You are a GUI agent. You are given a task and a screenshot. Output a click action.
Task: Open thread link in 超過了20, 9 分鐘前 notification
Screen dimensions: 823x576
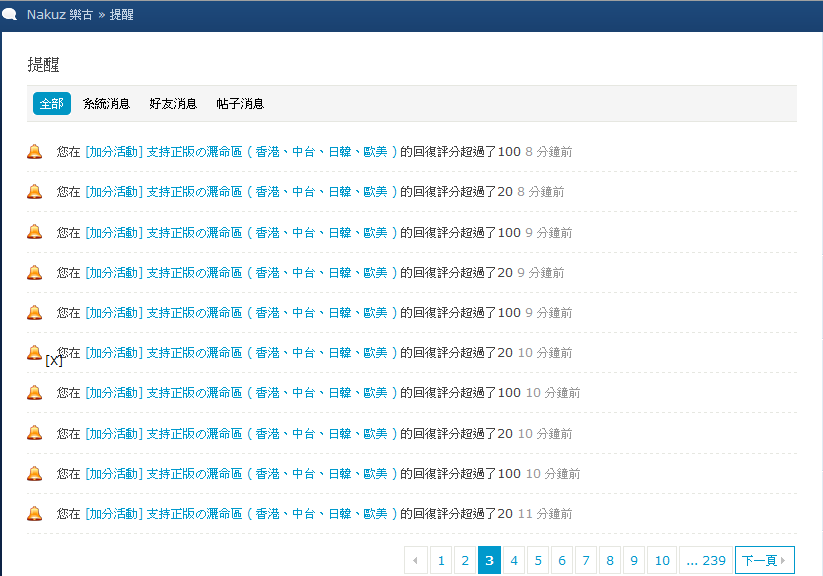tap(241, 273)
